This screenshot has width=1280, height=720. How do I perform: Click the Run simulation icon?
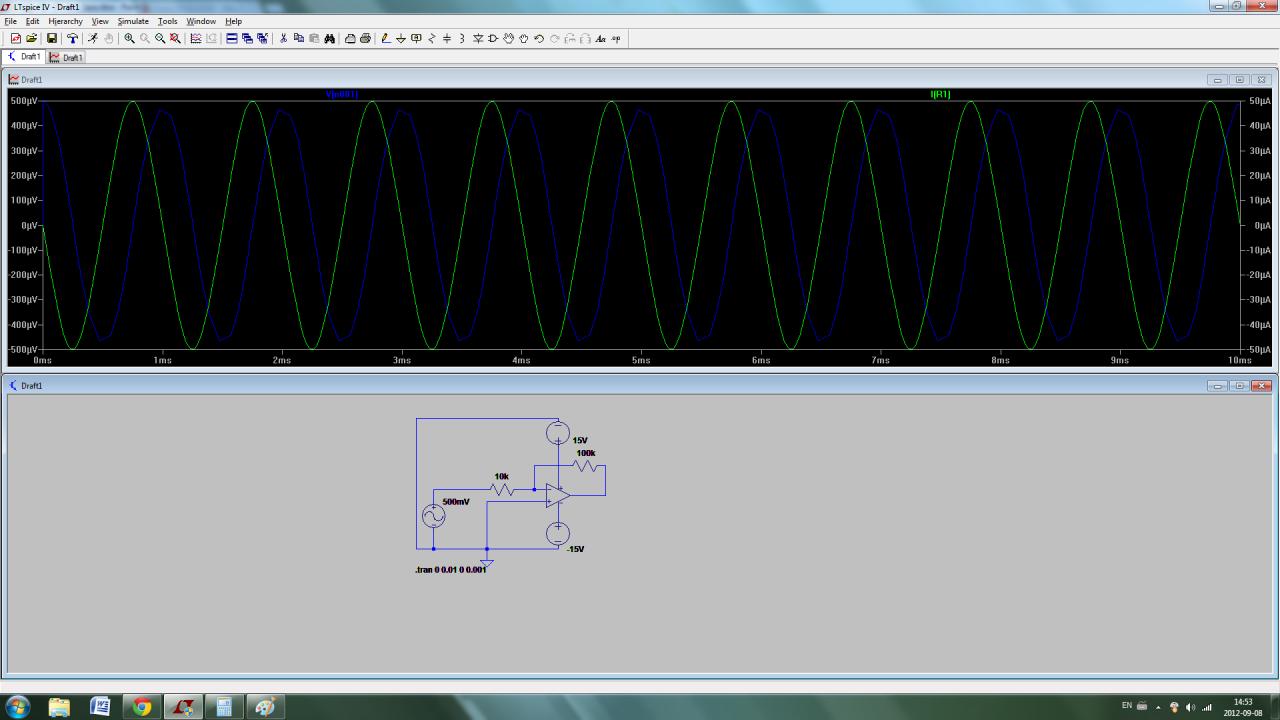pos(93,38)
